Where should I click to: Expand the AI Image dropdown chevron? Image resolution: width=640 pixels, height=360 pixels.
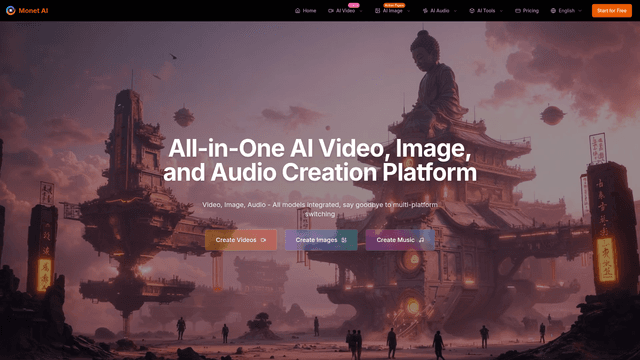tap(409, 11)
